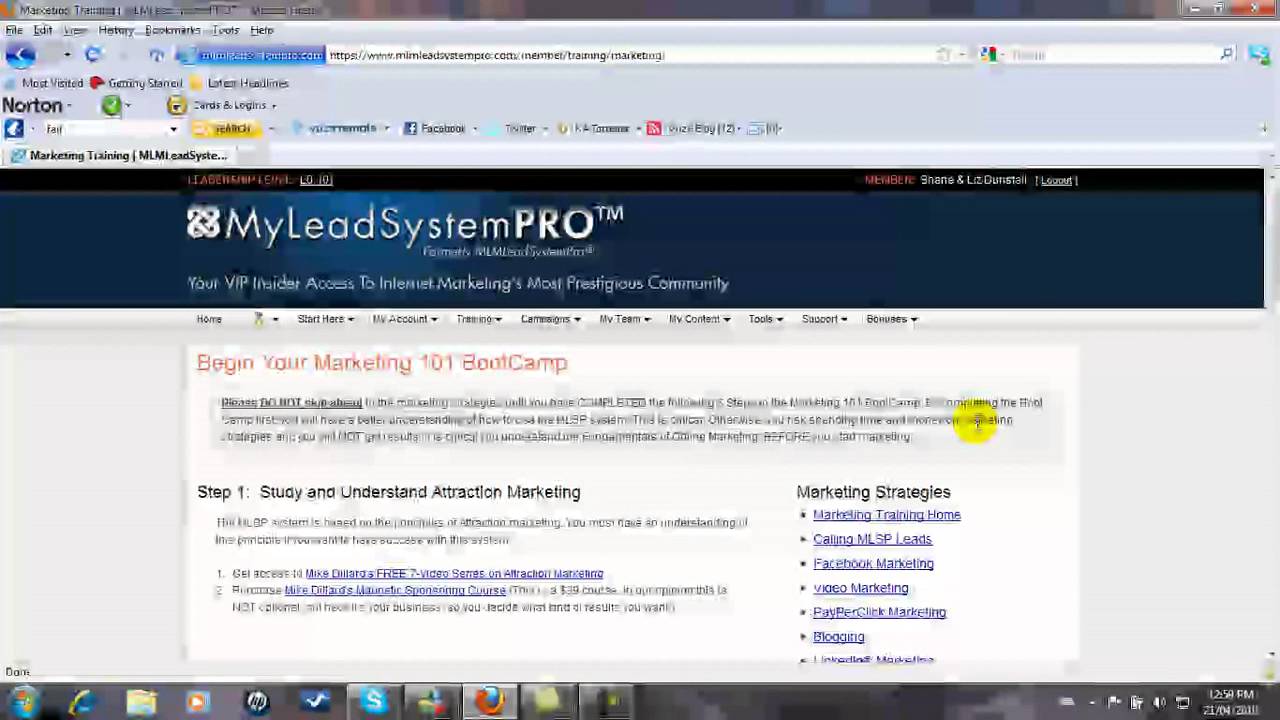
Task: Open the History menu
Action: point(116,30)
